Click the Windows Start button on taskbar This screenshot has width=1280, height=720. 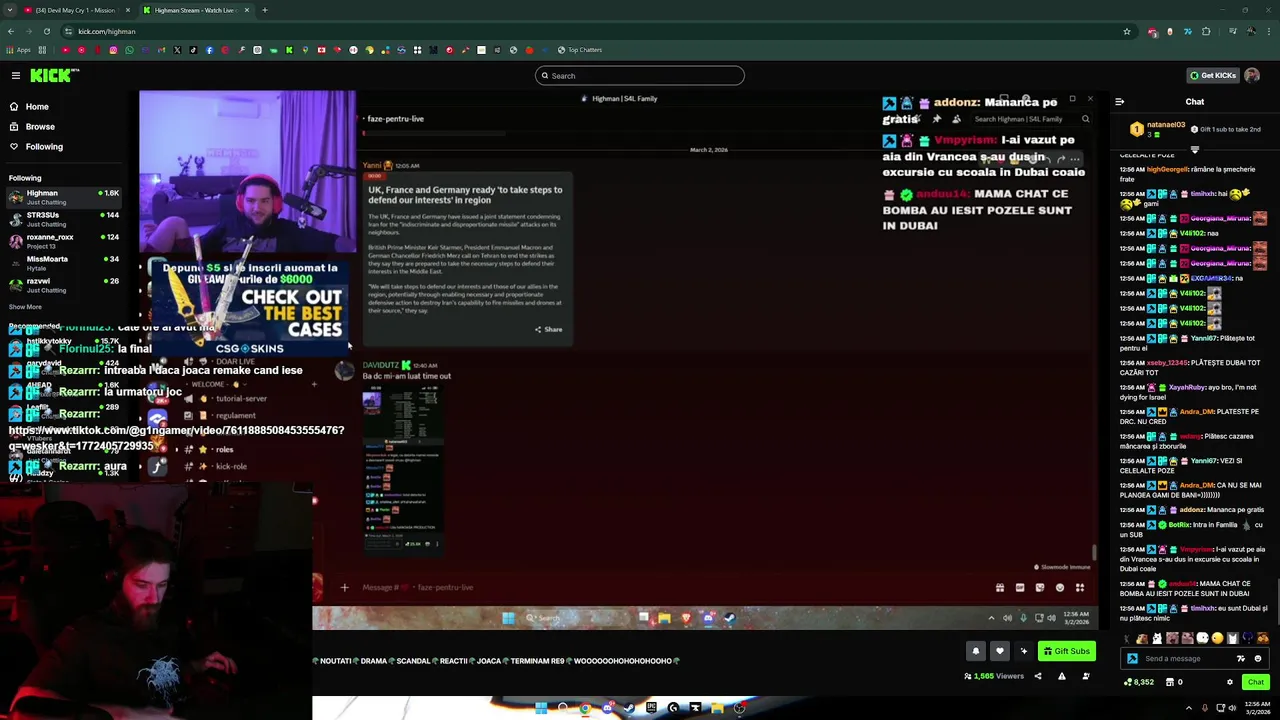tap(541, 708)
